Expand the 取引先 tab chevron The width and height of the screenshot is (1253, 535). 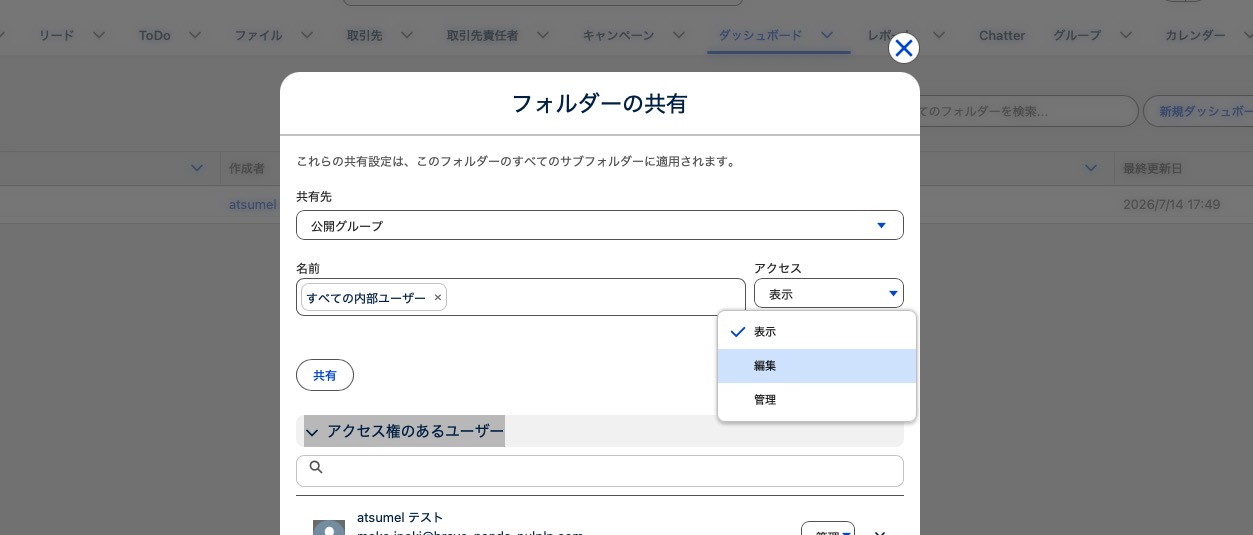[406, 35]
